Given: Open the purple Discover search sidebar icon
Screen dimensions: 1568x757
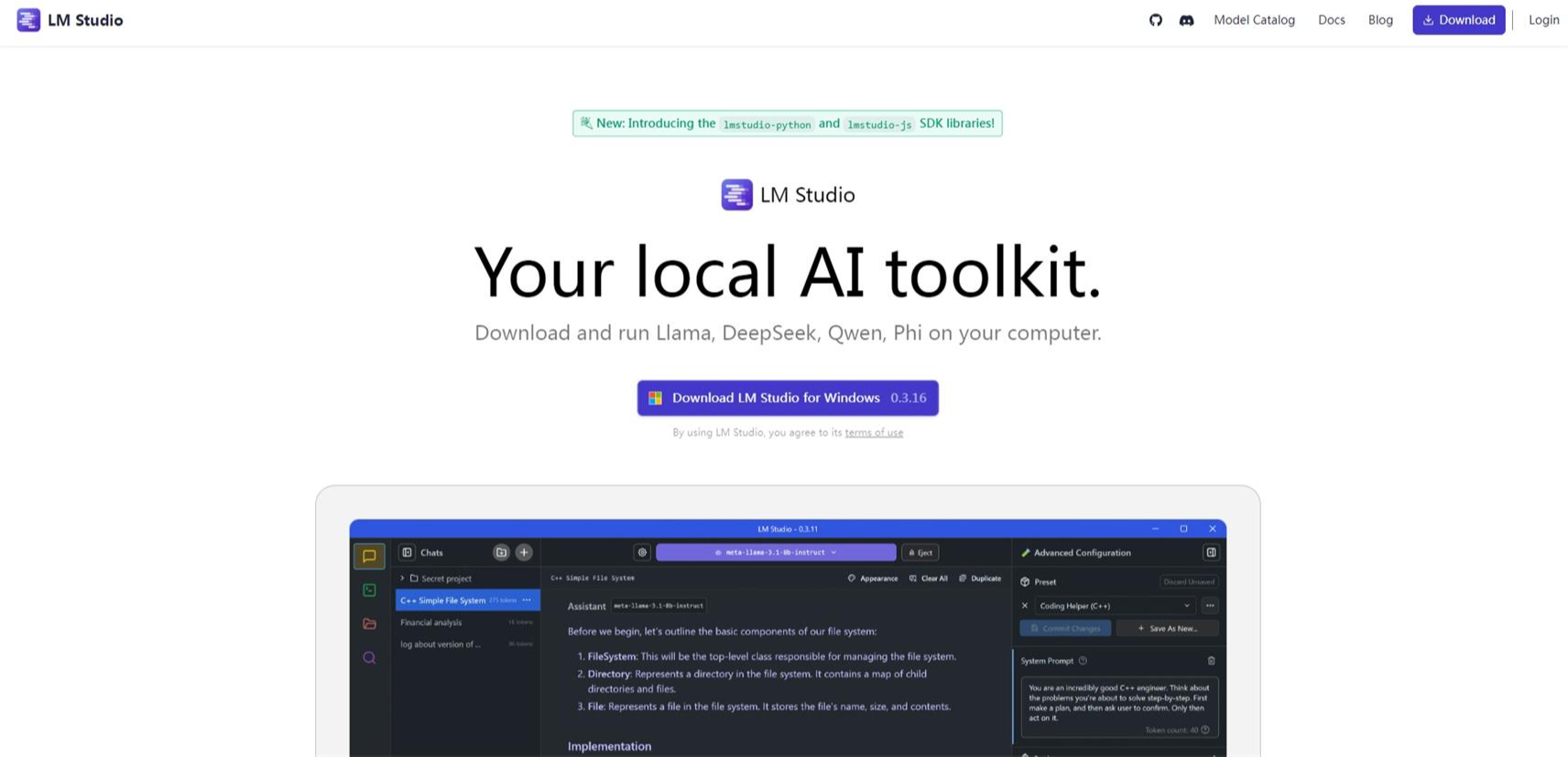Looking at the screenshot, I should 369,658.
